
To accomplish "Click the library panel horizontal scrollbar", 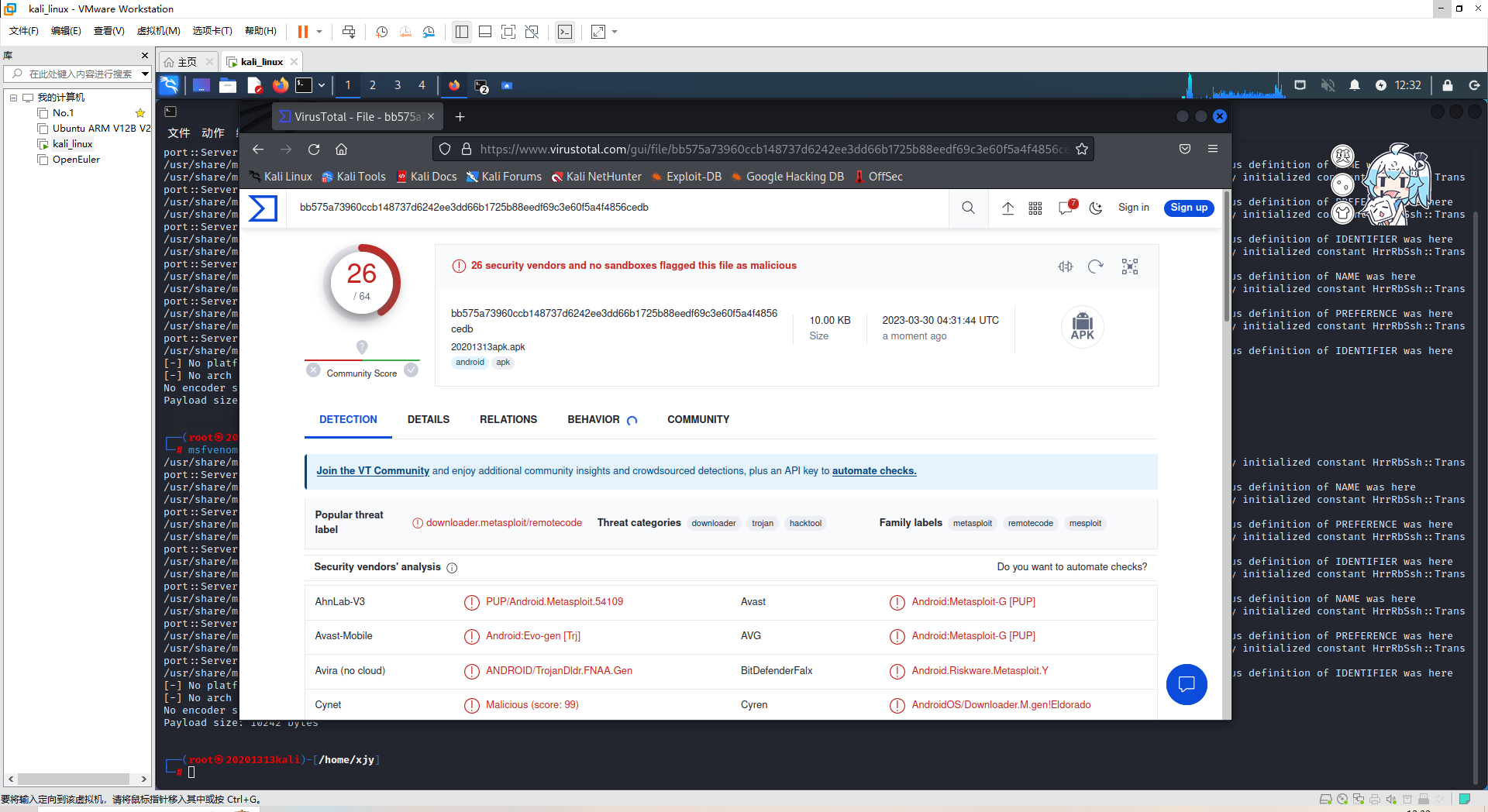I will tap(74, 779).
